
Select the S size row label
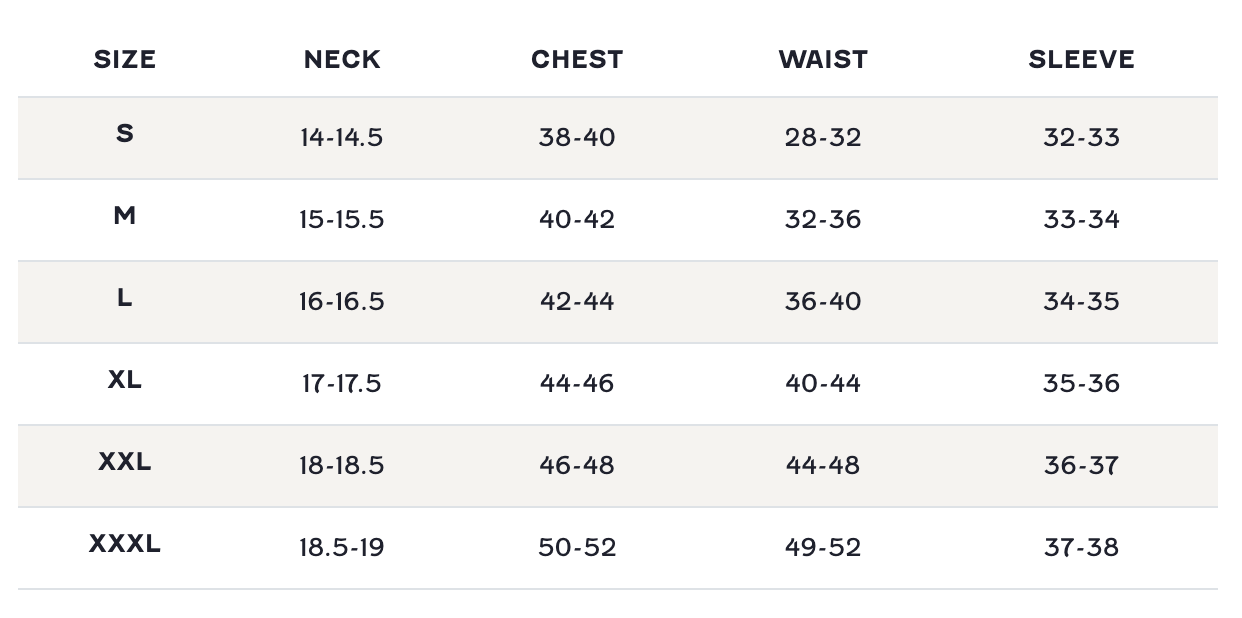pos(125,134)
